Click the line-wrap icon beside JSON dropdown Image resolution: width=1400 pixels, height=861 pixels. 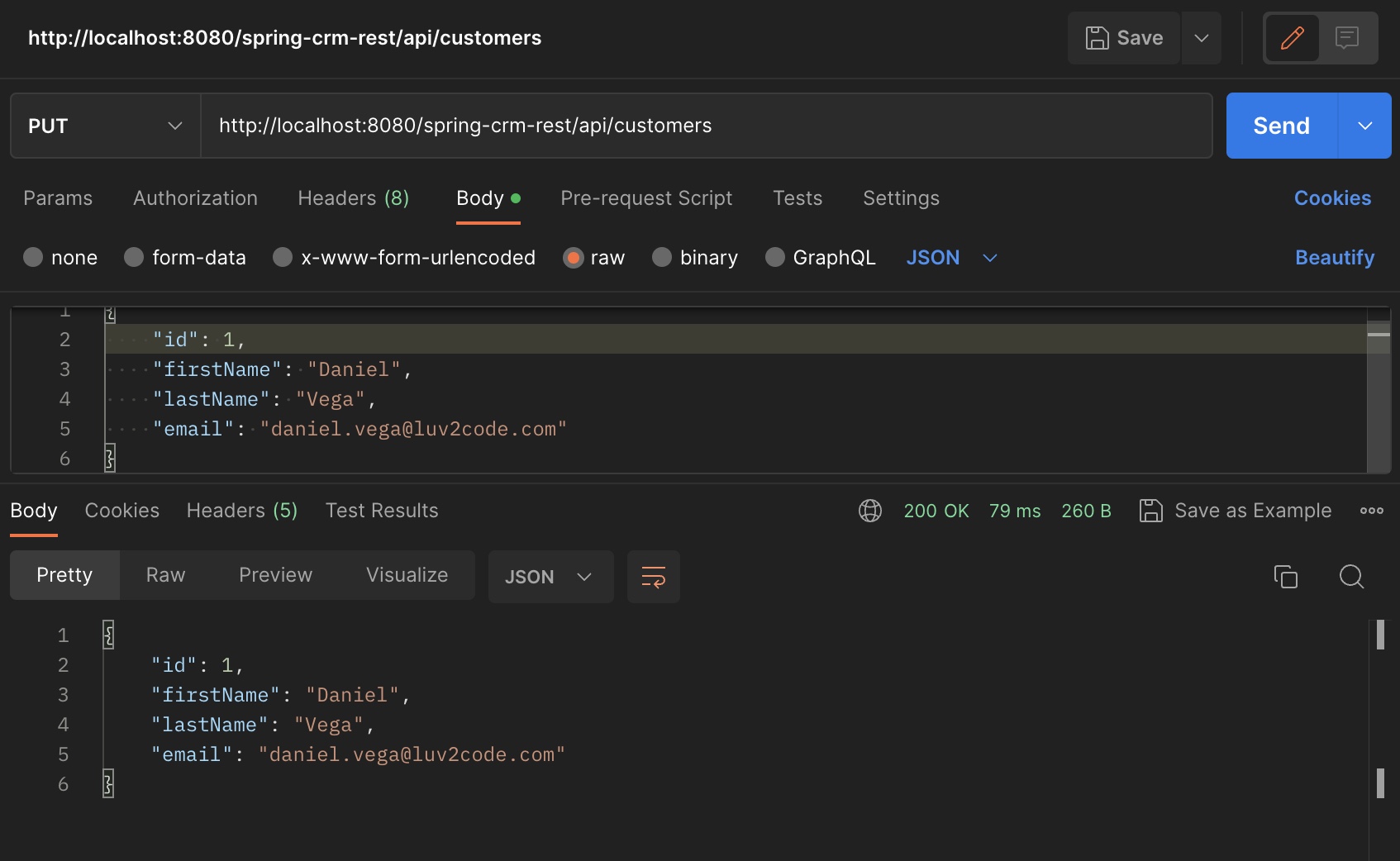(x=653, y=577)
